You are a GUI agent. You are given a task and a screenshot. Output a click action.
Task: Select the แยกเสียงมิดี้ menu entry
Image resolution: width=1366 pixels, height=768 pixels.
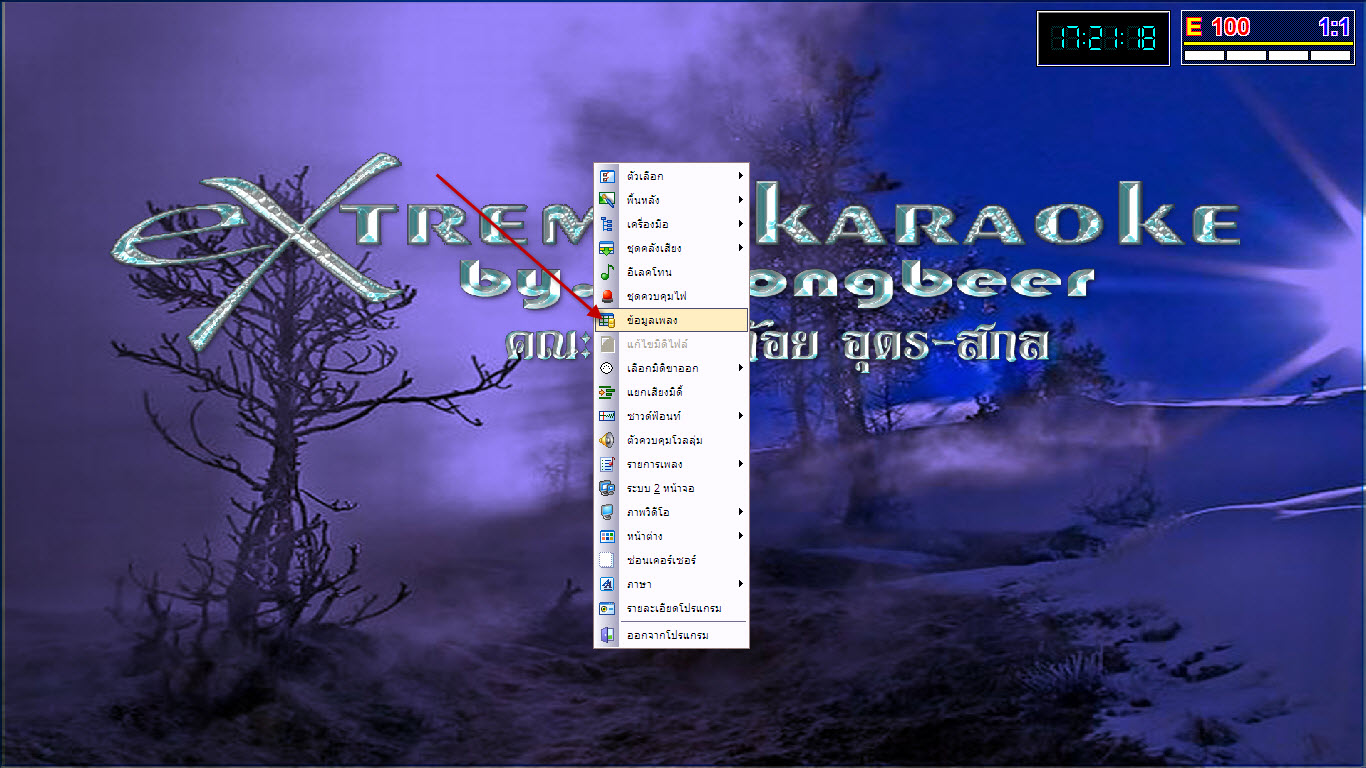pos(671,392)
